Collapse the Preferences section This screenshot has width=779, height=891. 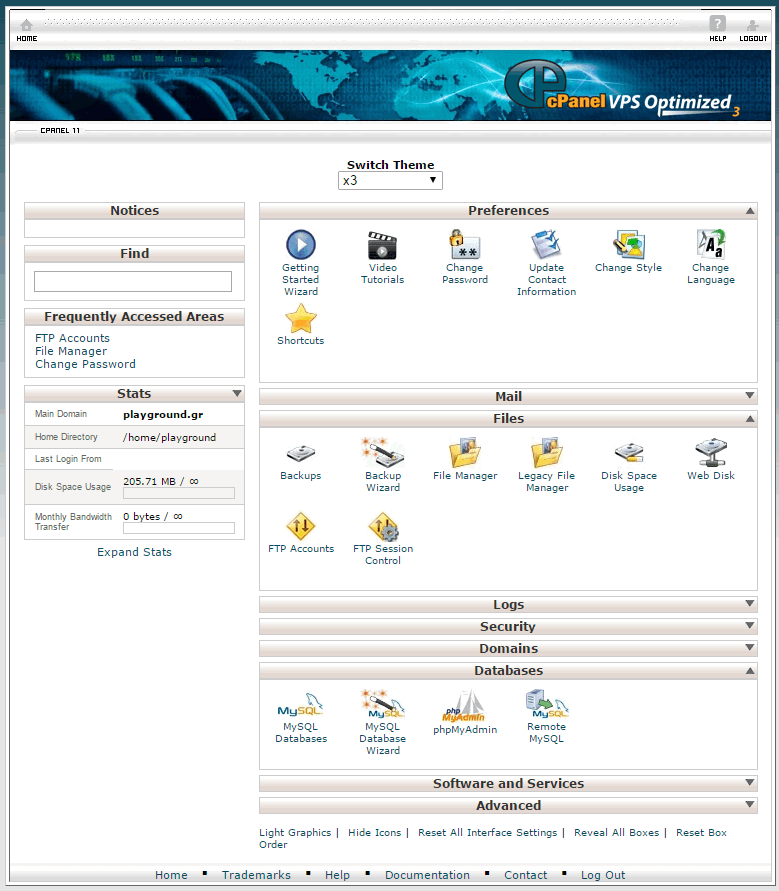click(x=750, y=211)
